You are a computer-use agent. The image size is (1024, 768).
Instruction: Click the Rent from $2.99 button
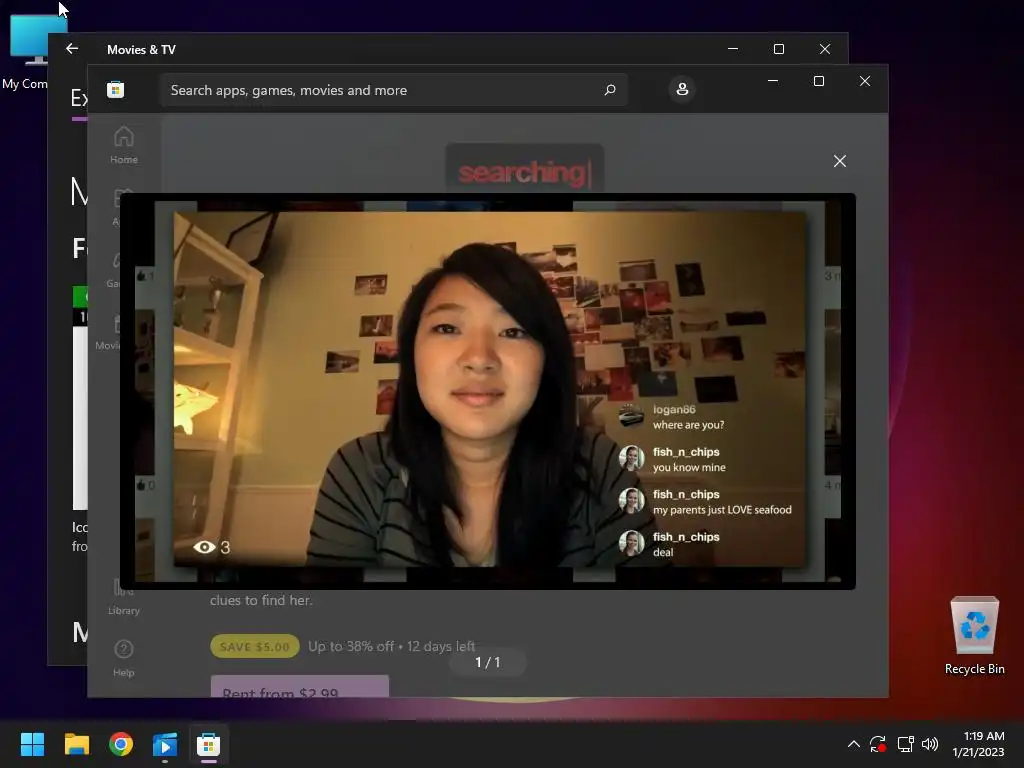pyautogui.click(x=300, y=686)
